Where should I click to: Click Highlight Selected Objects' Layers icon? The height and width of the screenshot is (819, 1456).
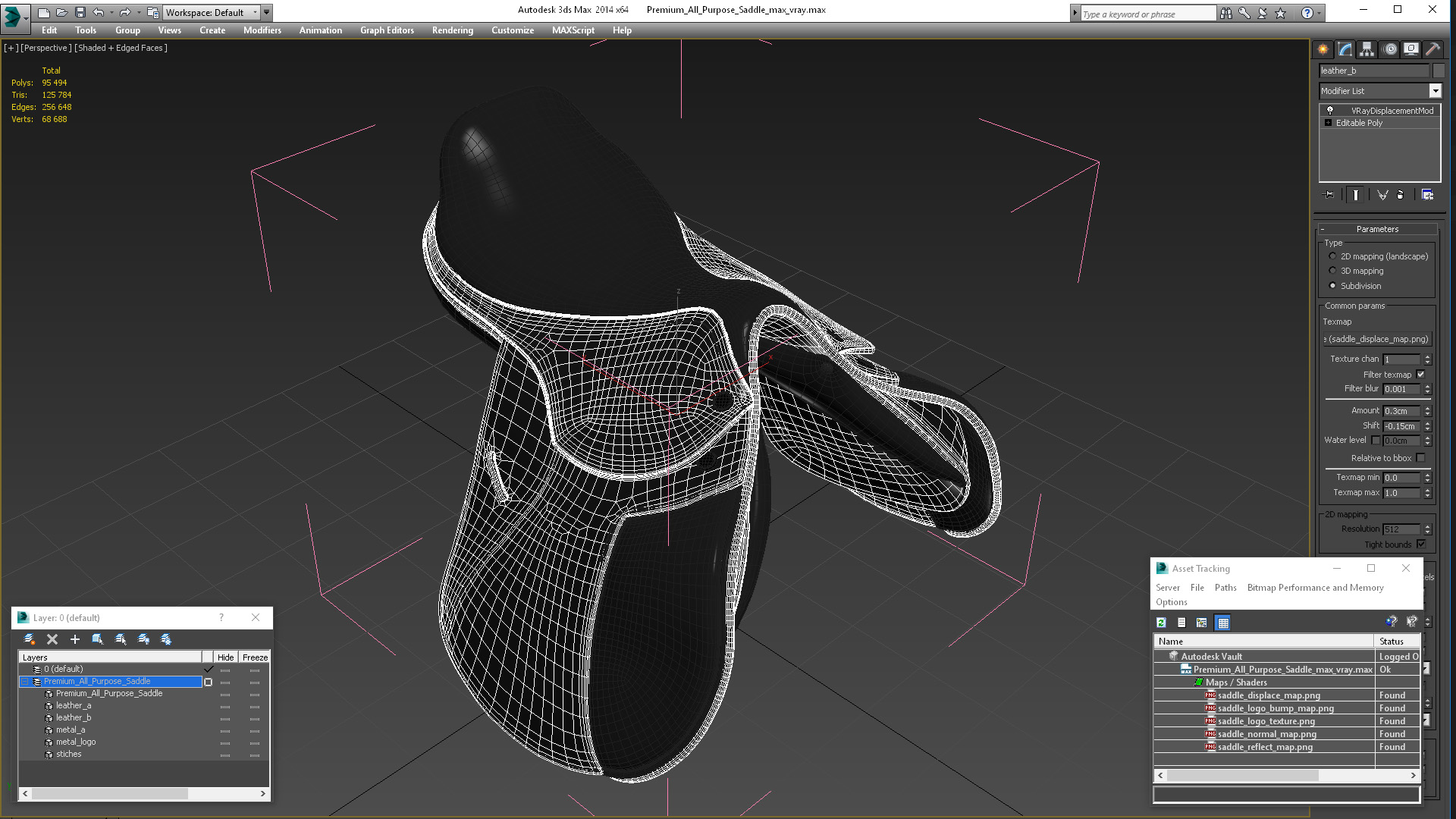pyautogui.click(x=121, y=639)
